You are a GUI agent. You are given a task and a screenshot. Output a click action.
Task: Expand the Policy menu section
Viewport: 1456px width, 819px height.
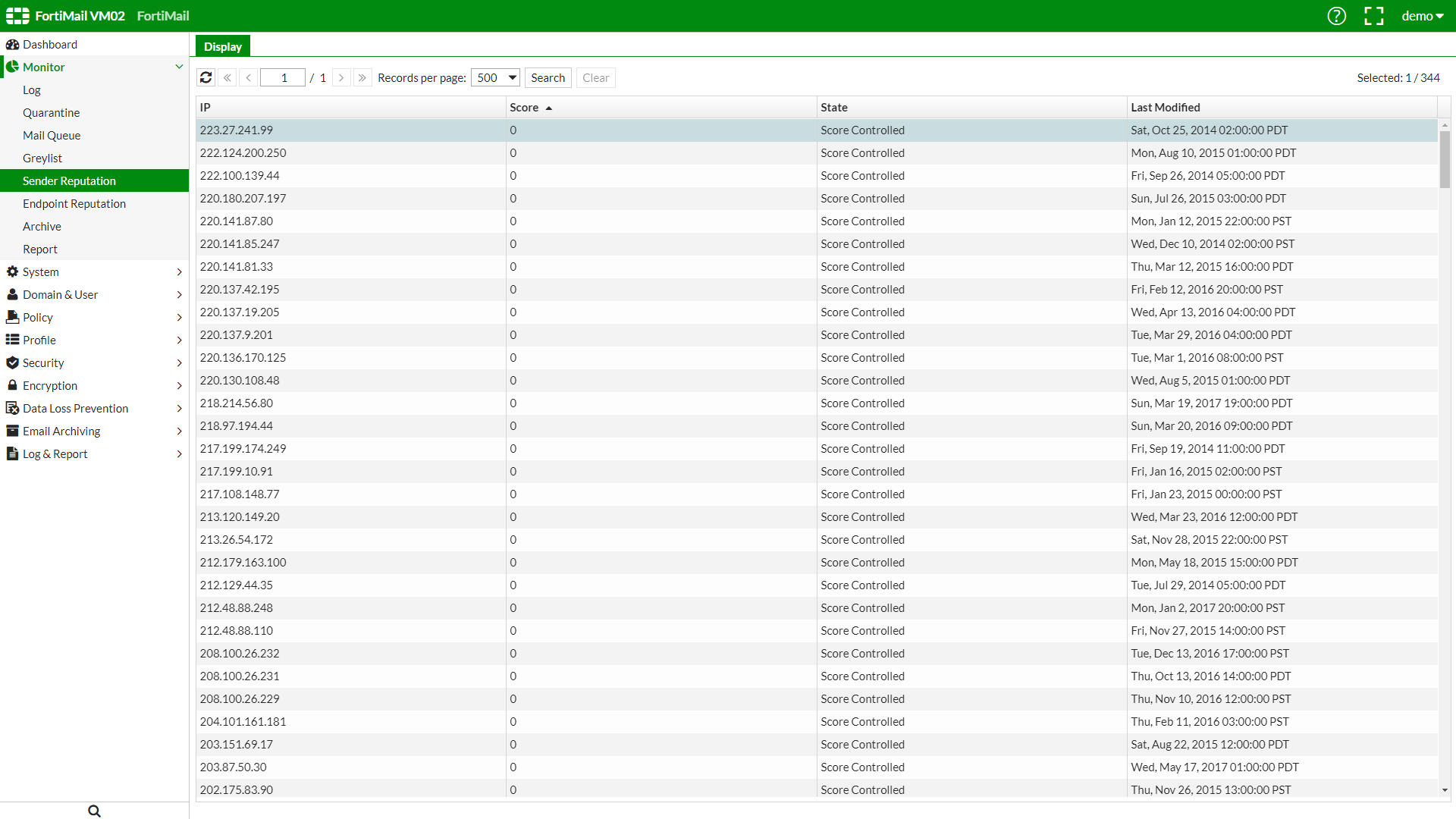pos(179,317)
